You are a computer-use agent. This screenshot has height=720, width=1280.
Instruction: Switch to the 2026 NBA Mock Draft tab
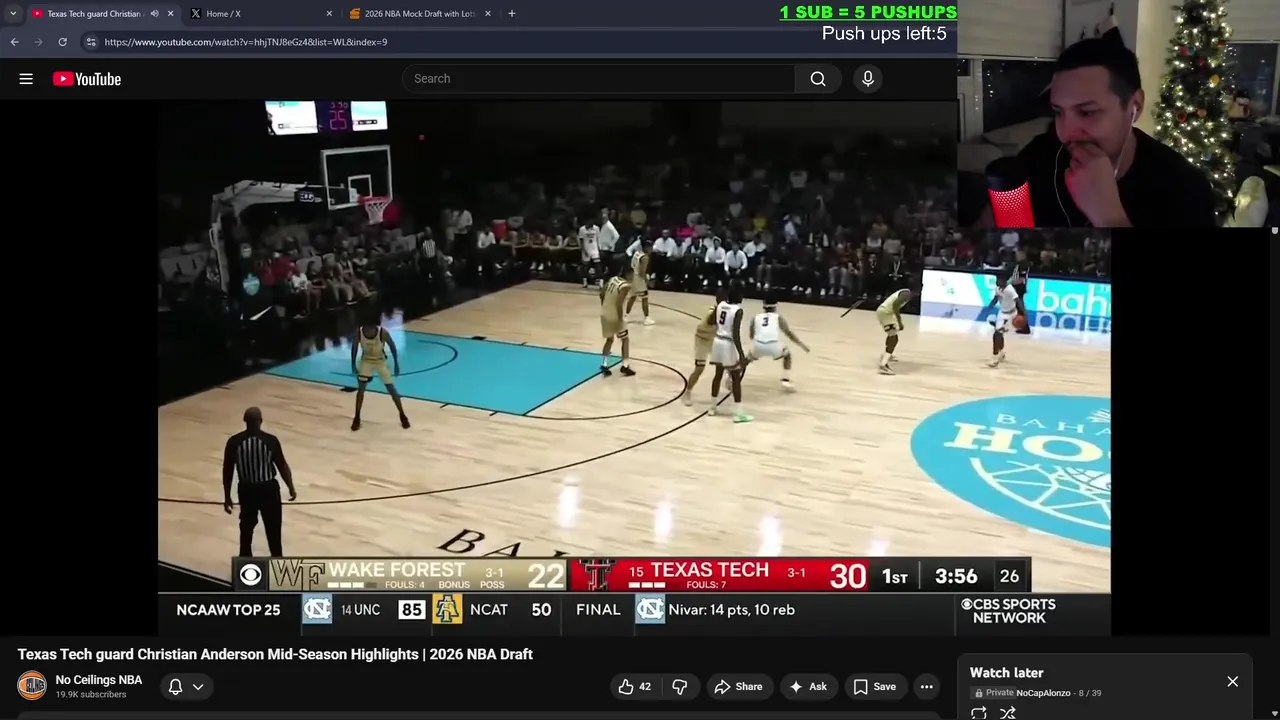[x=419, y=14]
